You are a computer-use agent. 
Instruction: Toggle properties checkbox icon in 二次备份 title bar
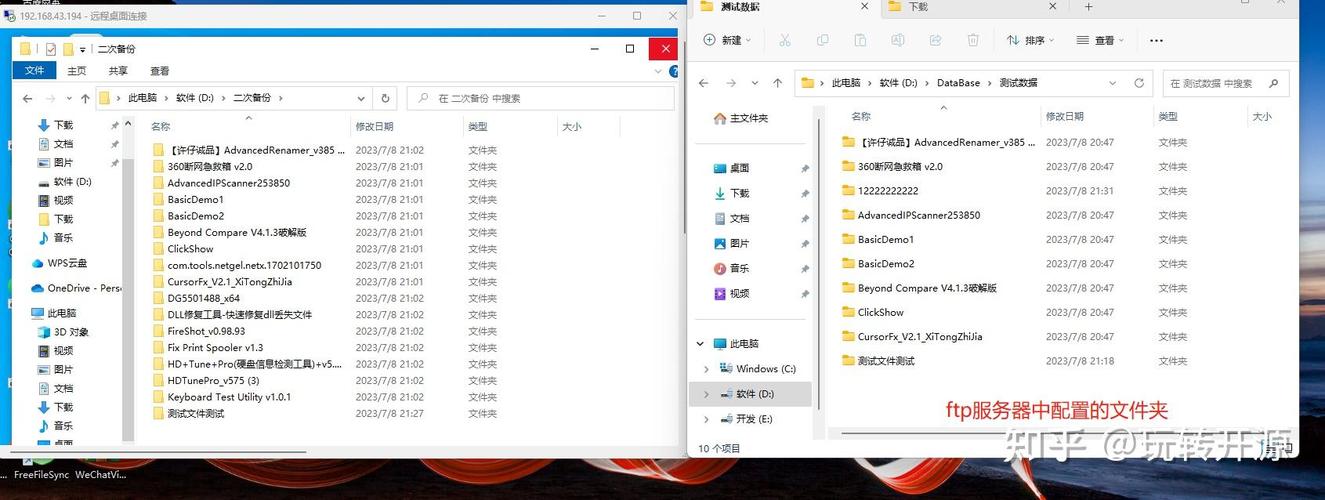pos(50,49)
